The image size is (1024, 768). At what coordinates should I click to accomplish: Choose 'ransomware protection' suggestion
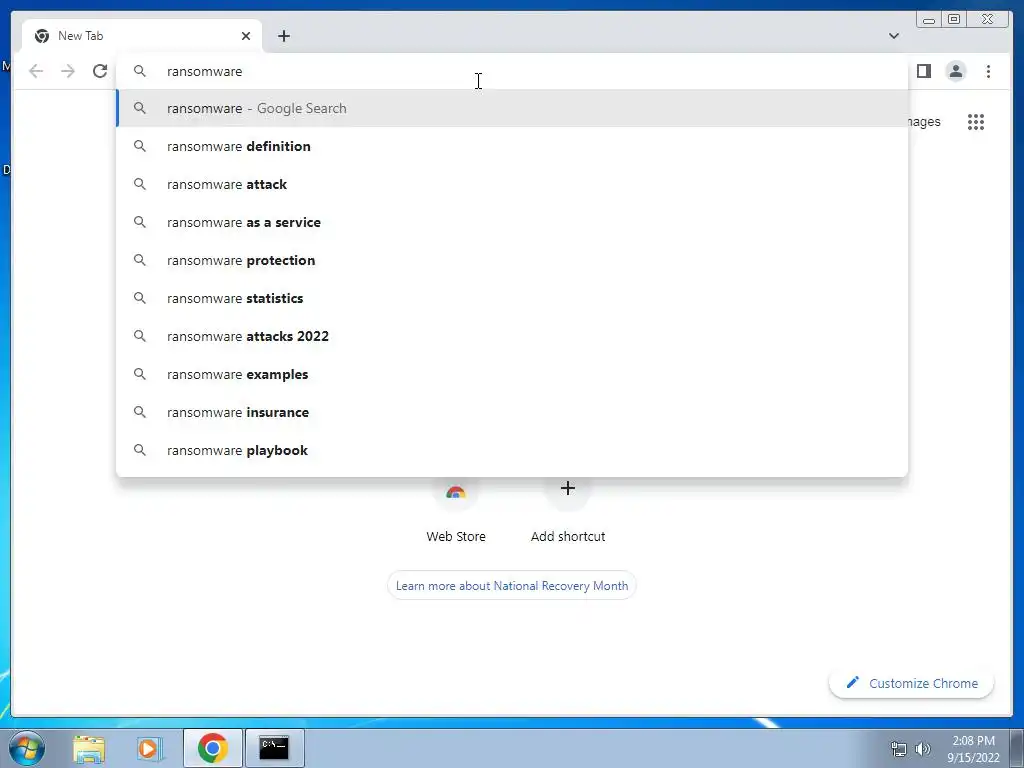[512, 260]
